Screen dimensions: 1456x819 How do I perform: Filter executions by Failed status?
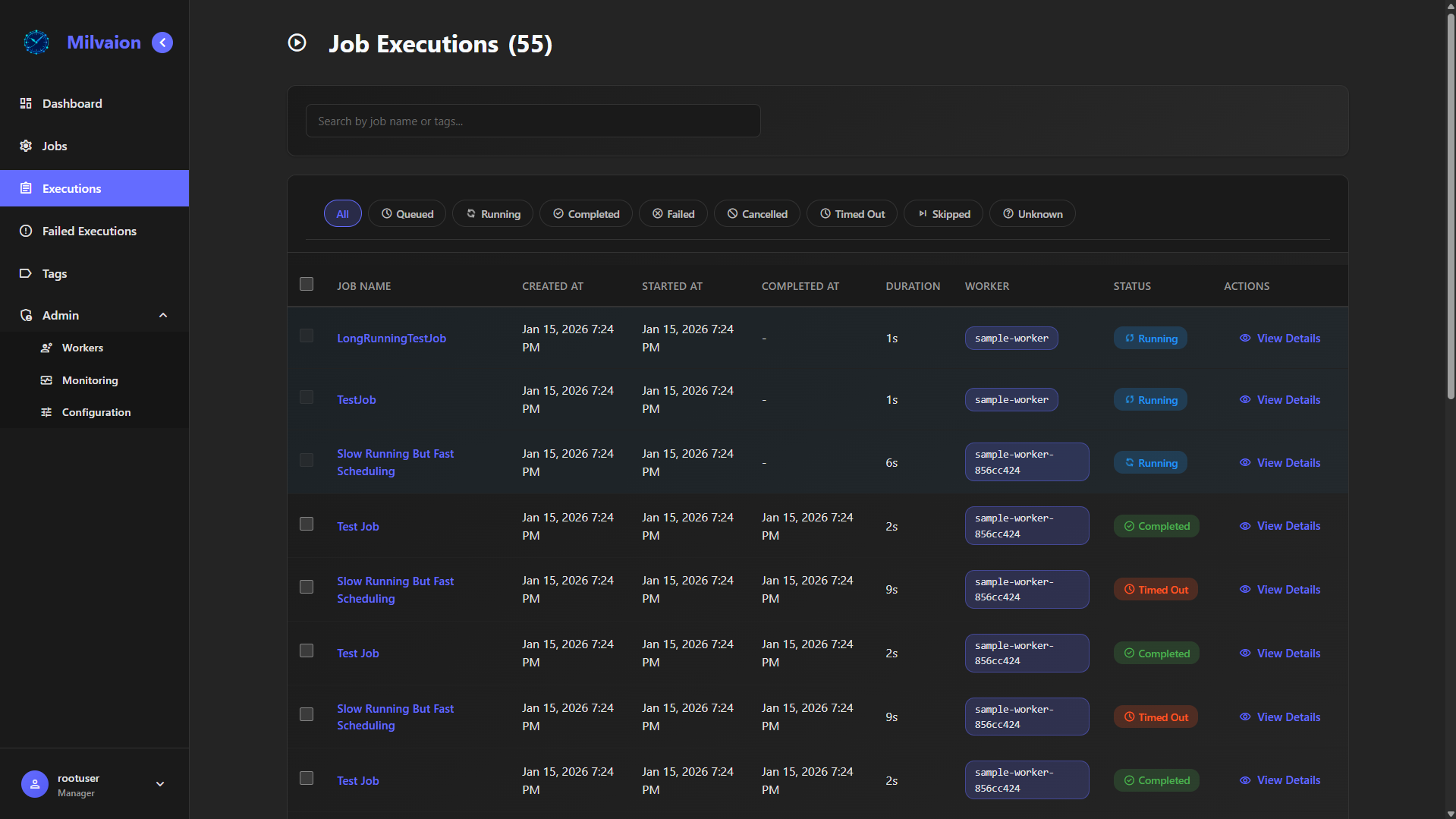pos(673,214)
